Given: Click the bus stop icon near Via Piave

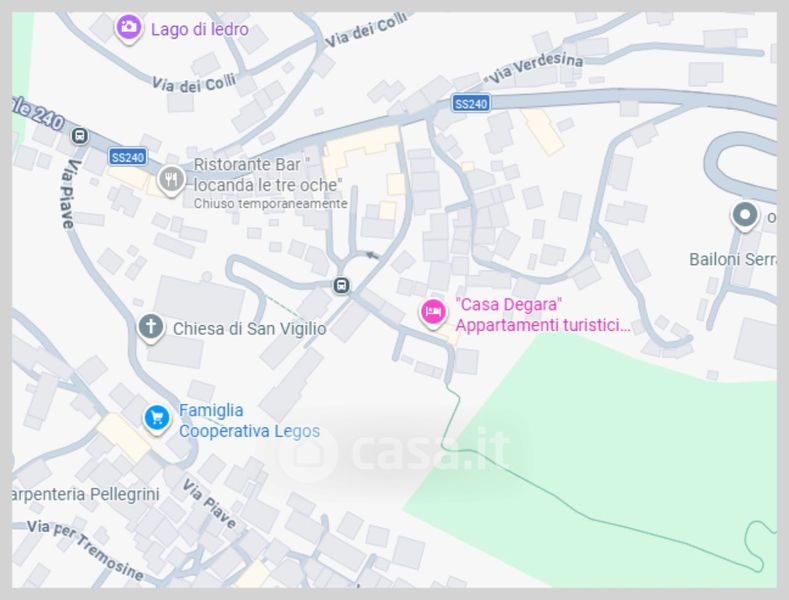Looking at the screenshot, I should [80, 136].
